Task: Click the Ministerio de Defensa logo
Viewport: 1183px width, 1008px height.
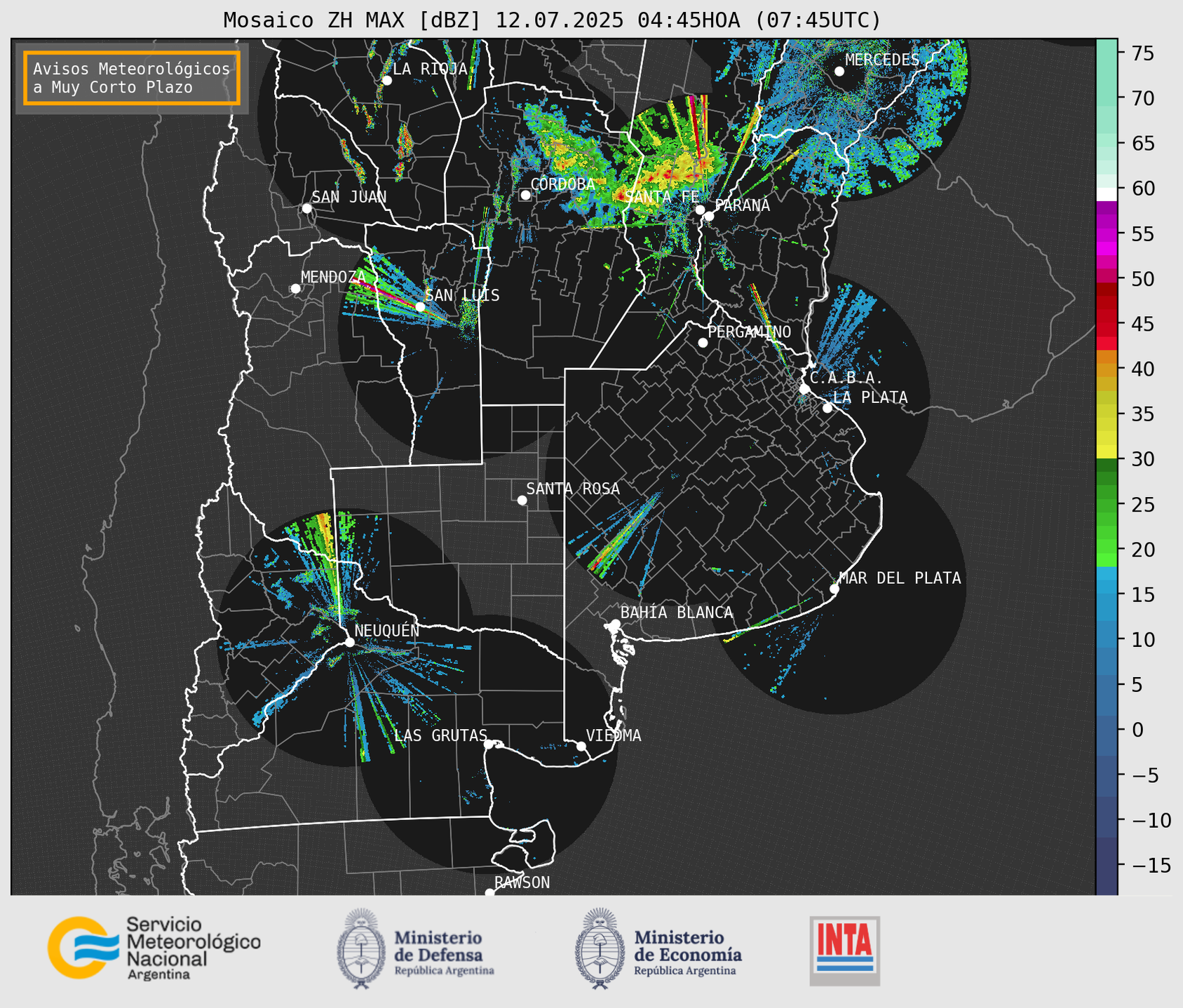Action: click(415, 949)
